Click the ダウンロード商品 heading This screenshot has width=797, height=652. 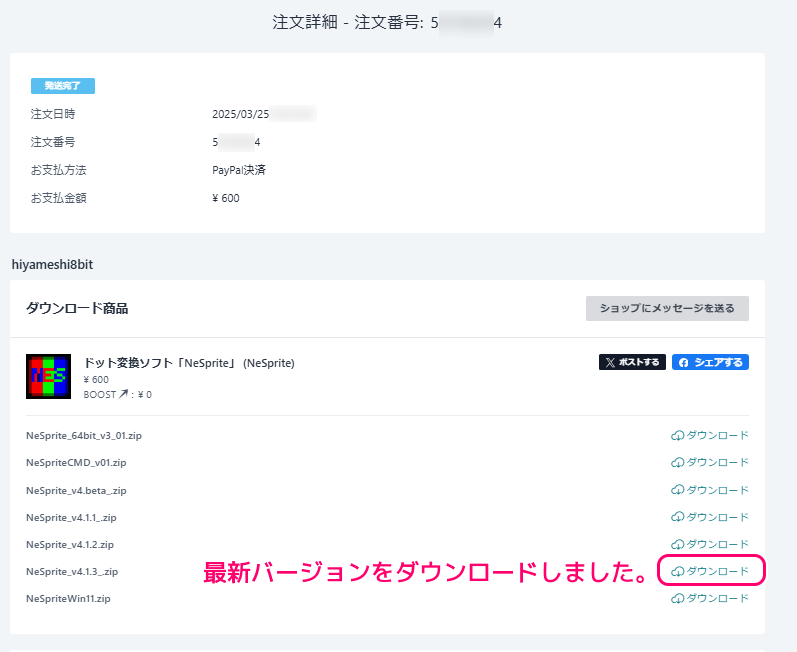coord(77,308)
